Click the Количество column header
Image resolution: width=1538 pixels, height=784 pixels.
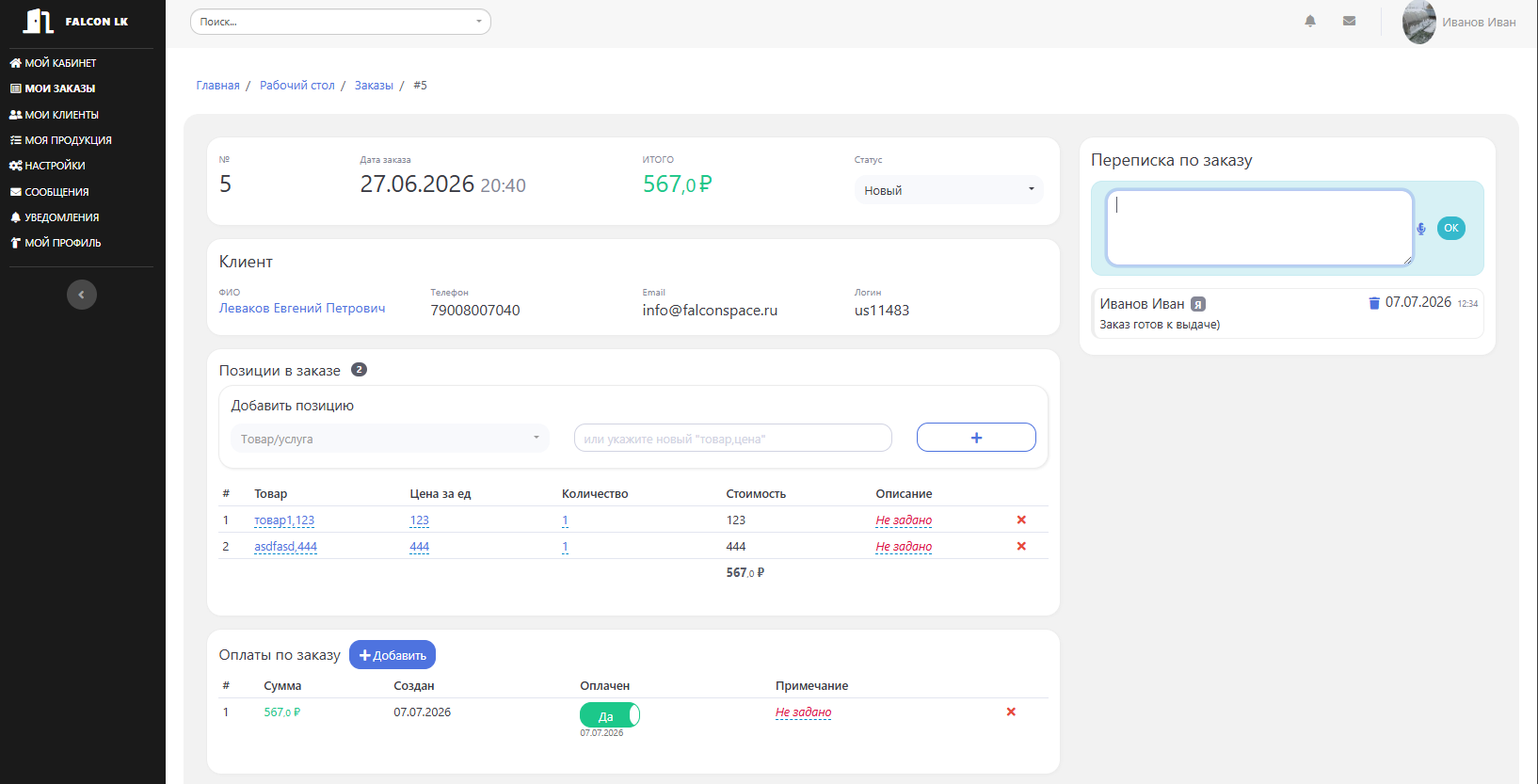coord(595,494)
